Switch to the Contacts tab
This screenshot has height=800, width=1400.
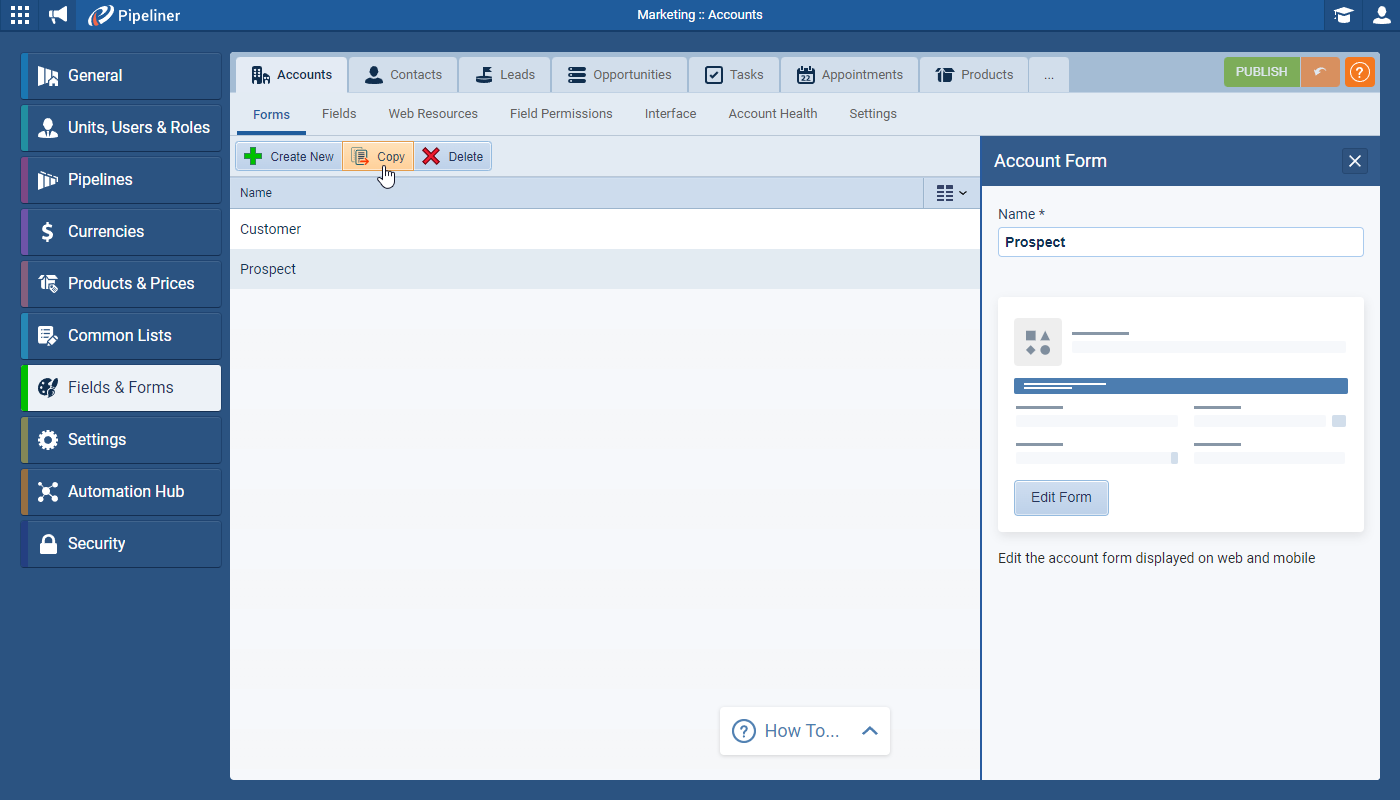click(403, 74)
